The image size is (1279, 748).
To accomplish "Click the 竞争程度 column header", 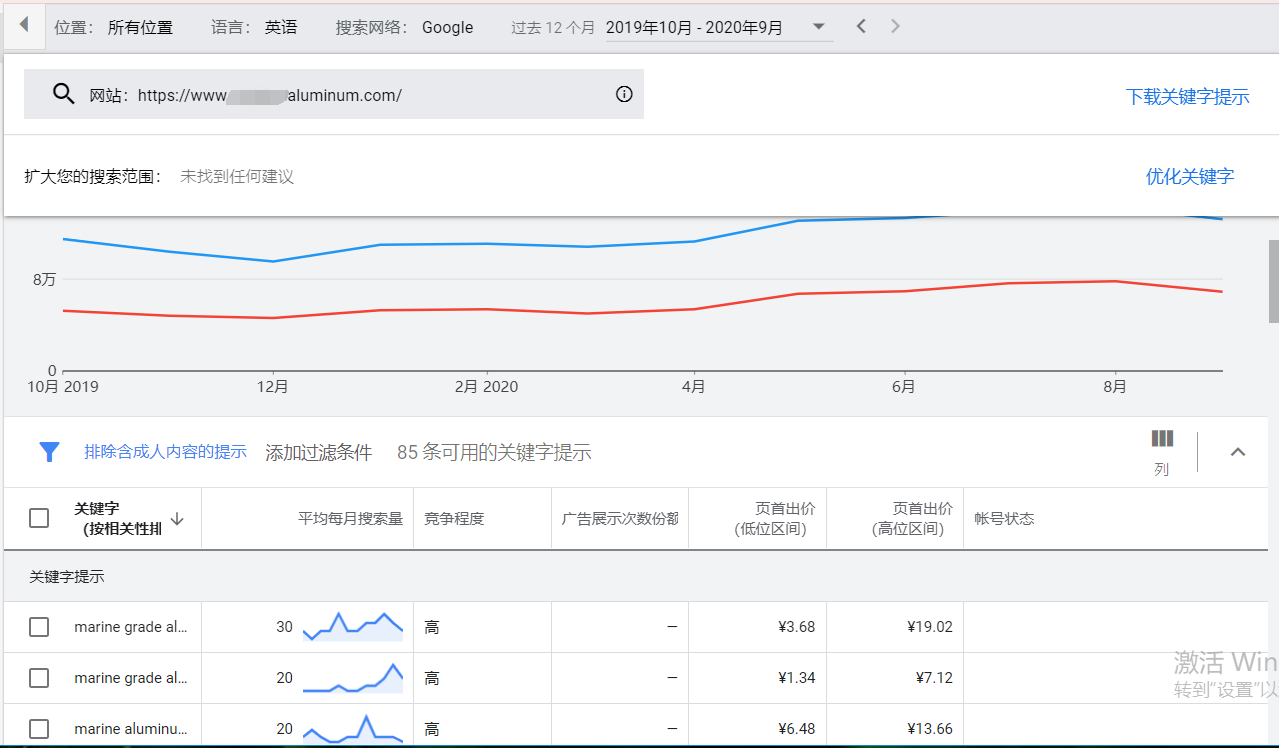I will pos(454,519).
